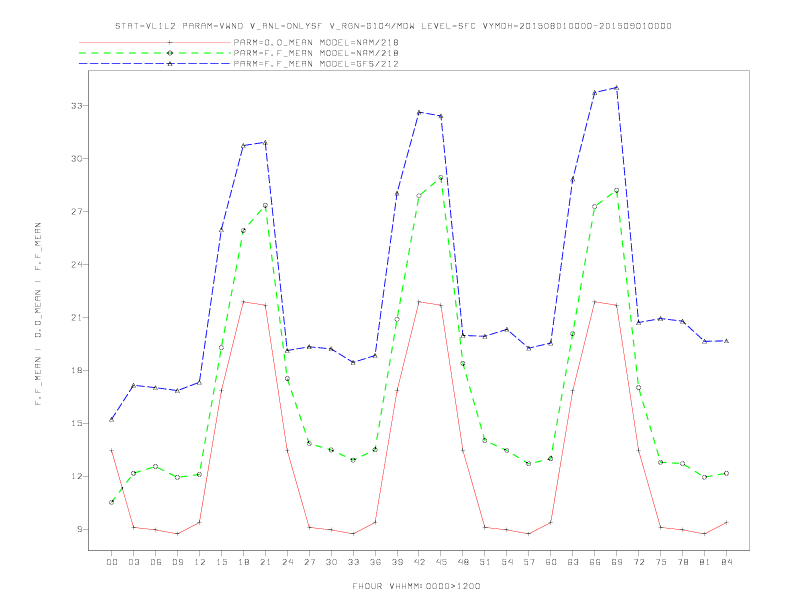792x612 pixels.
Task: Click red plus data point at hour 00
Action: click(112, 450)
